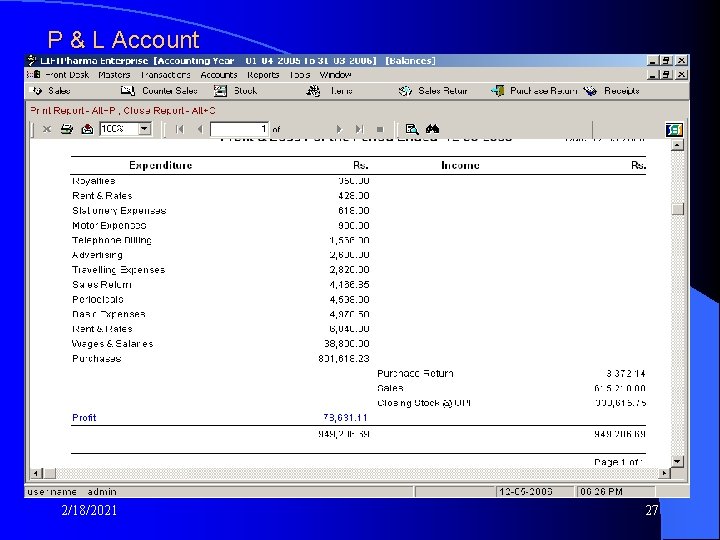Click the Expenditure column header
The image size is (720, 540).
(x=161, y=165)
